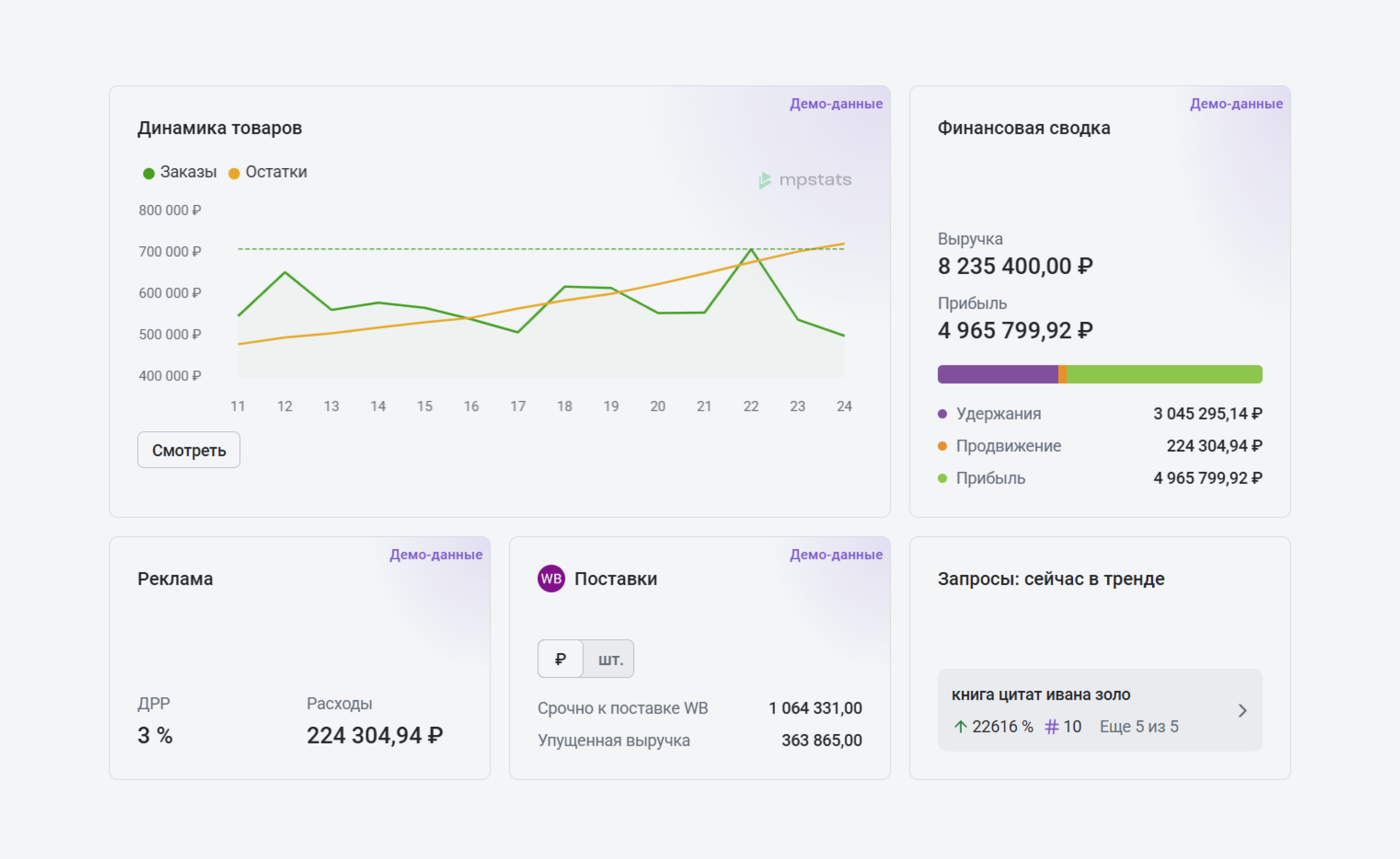Click the WB logo icon in Поставки
The width and height of the screenshot is (1400, 859).
[550, 579]
